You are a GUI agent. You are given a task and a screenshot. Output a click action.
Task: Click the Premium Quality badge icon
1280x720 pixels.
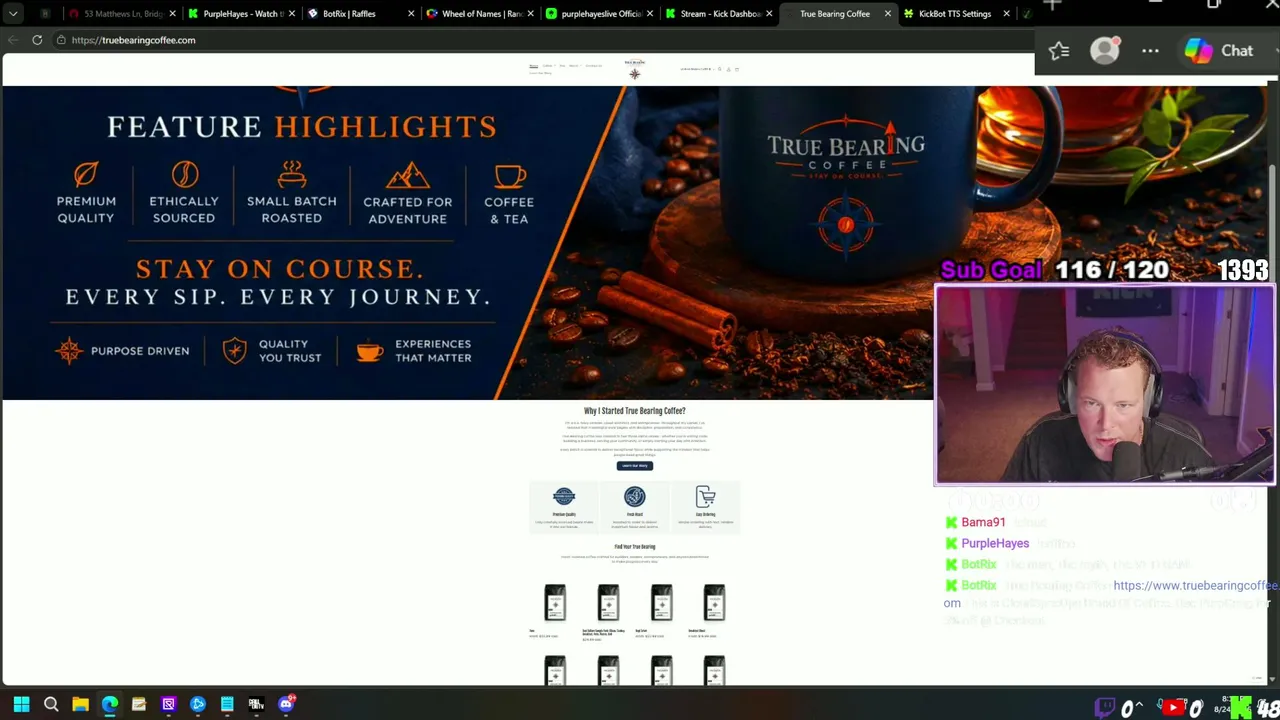(564, 497)
